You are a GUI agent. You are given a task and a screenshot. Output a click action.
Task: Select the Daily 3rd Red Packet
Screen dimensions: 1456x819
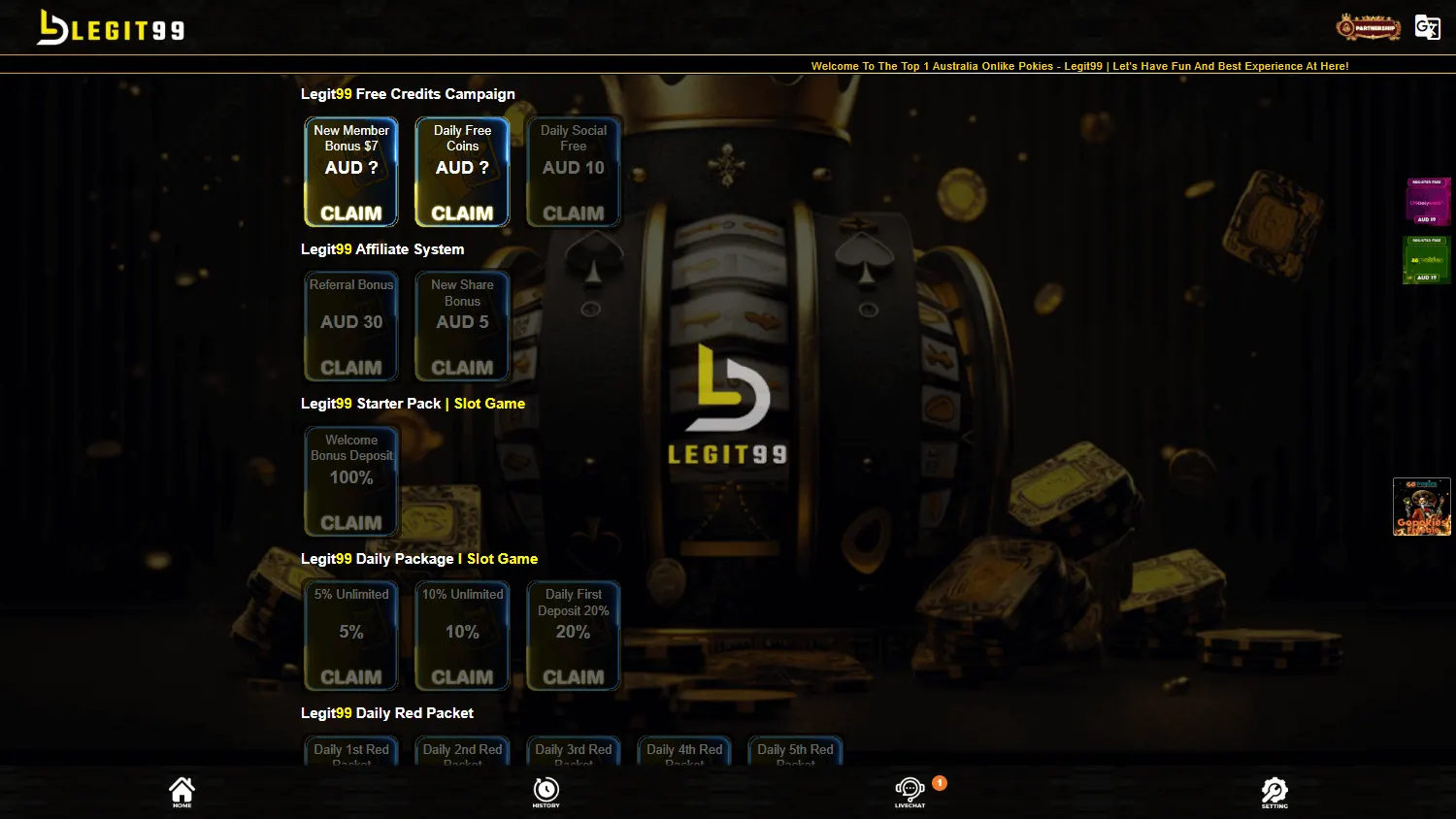click(574, 751)
